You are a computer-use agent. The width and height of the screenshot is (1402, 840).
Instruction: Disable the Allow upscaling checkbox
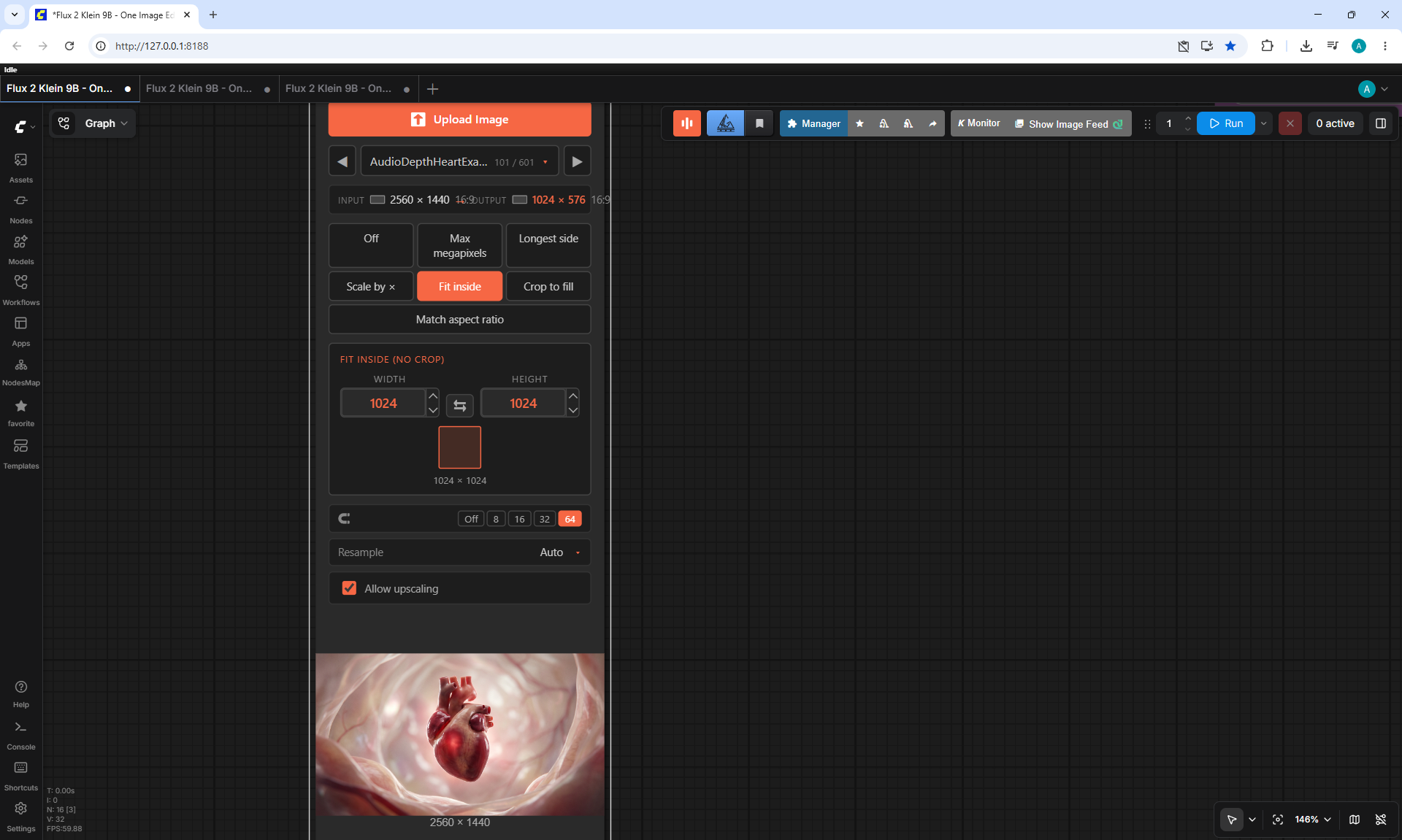pos(349,588)
